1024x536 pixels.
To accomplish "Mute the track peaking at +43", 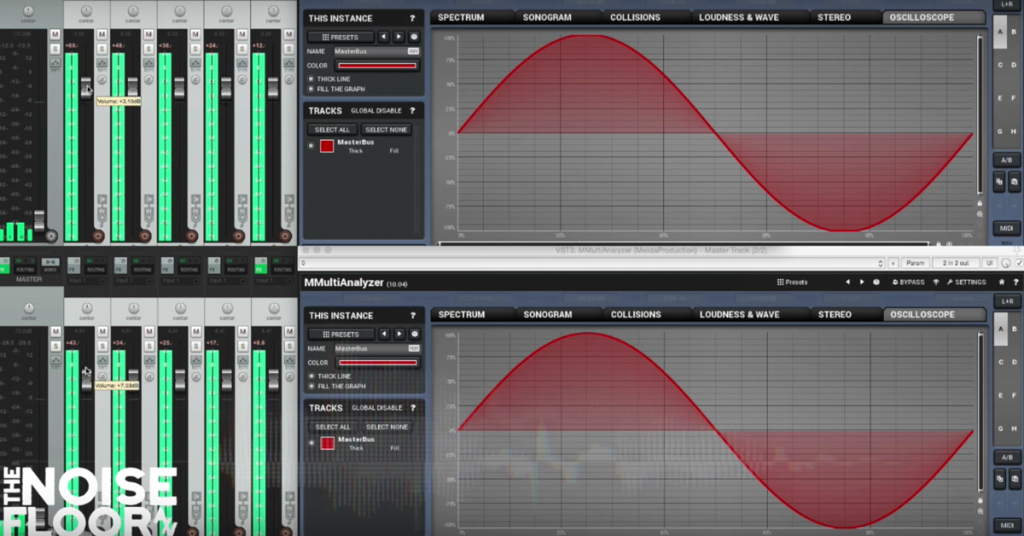I will (x=102, y=332).
